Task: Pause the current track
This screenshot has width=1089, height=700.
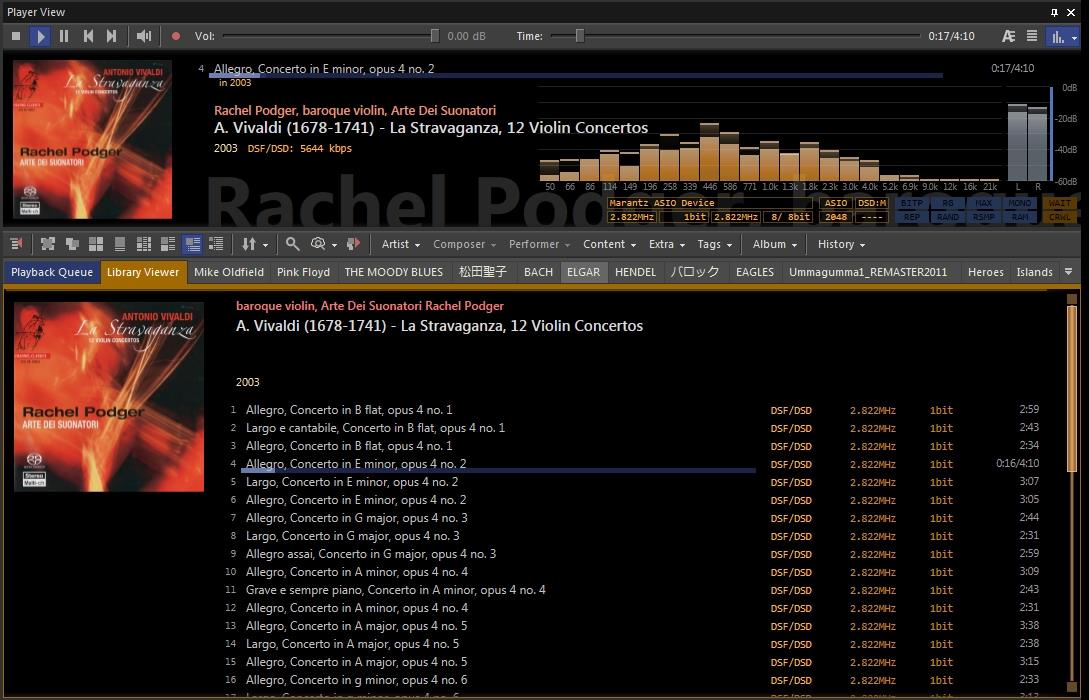Action: [64, 36]
